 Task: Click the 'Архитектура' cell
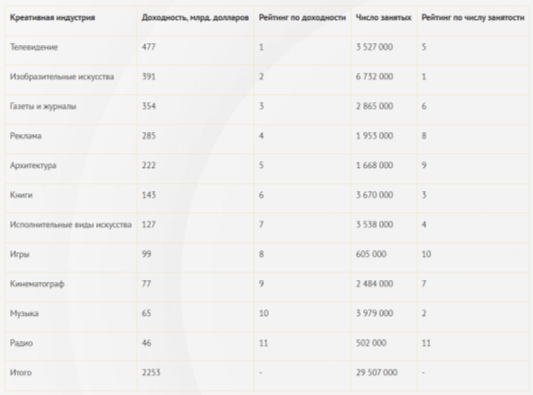[x=33, y=166]
